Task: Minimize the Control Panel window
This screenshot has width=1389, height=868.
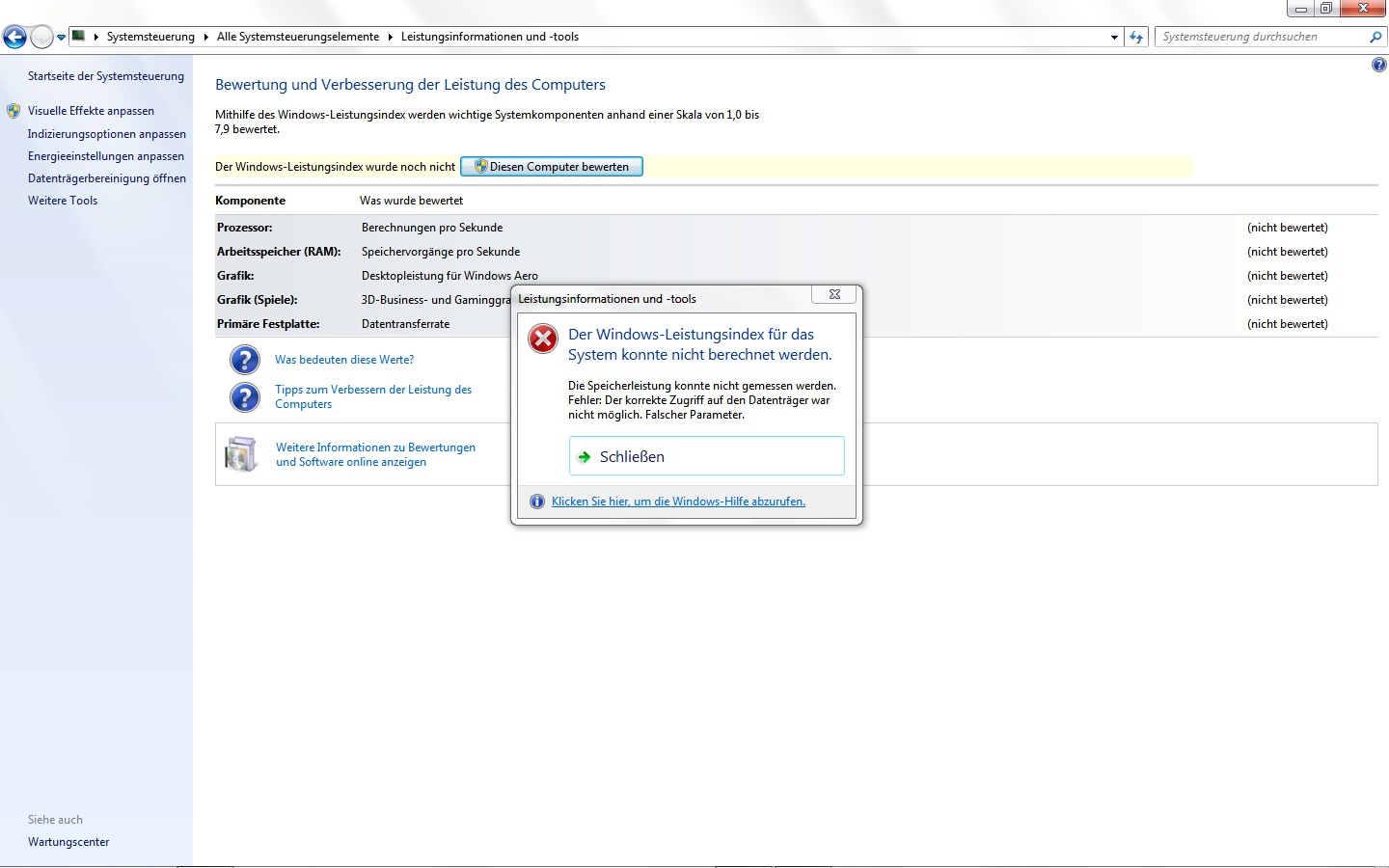Action: pyautogui.click(x=1300, y=8)
